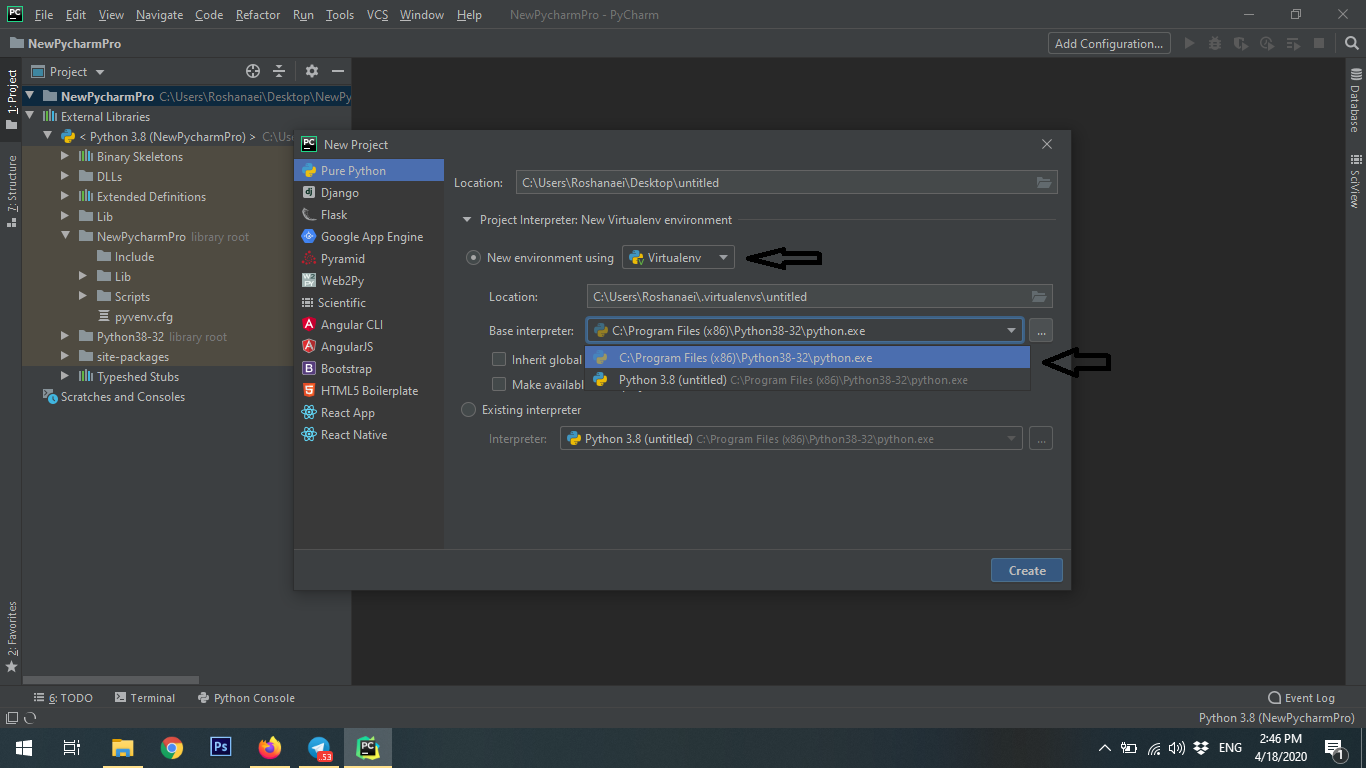Screen dimensions: 1366x768
Task: Click the Project panel horizontal scrollbar
Action: [112, 680]
